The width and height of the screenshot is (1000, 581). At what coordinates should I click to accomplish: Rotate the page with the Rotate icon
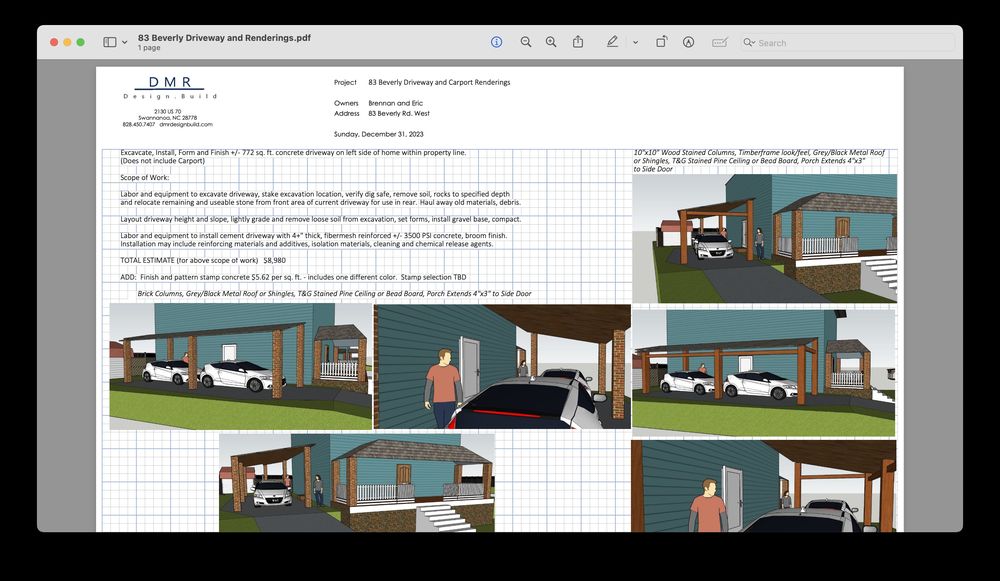click(x=662, y=42)
